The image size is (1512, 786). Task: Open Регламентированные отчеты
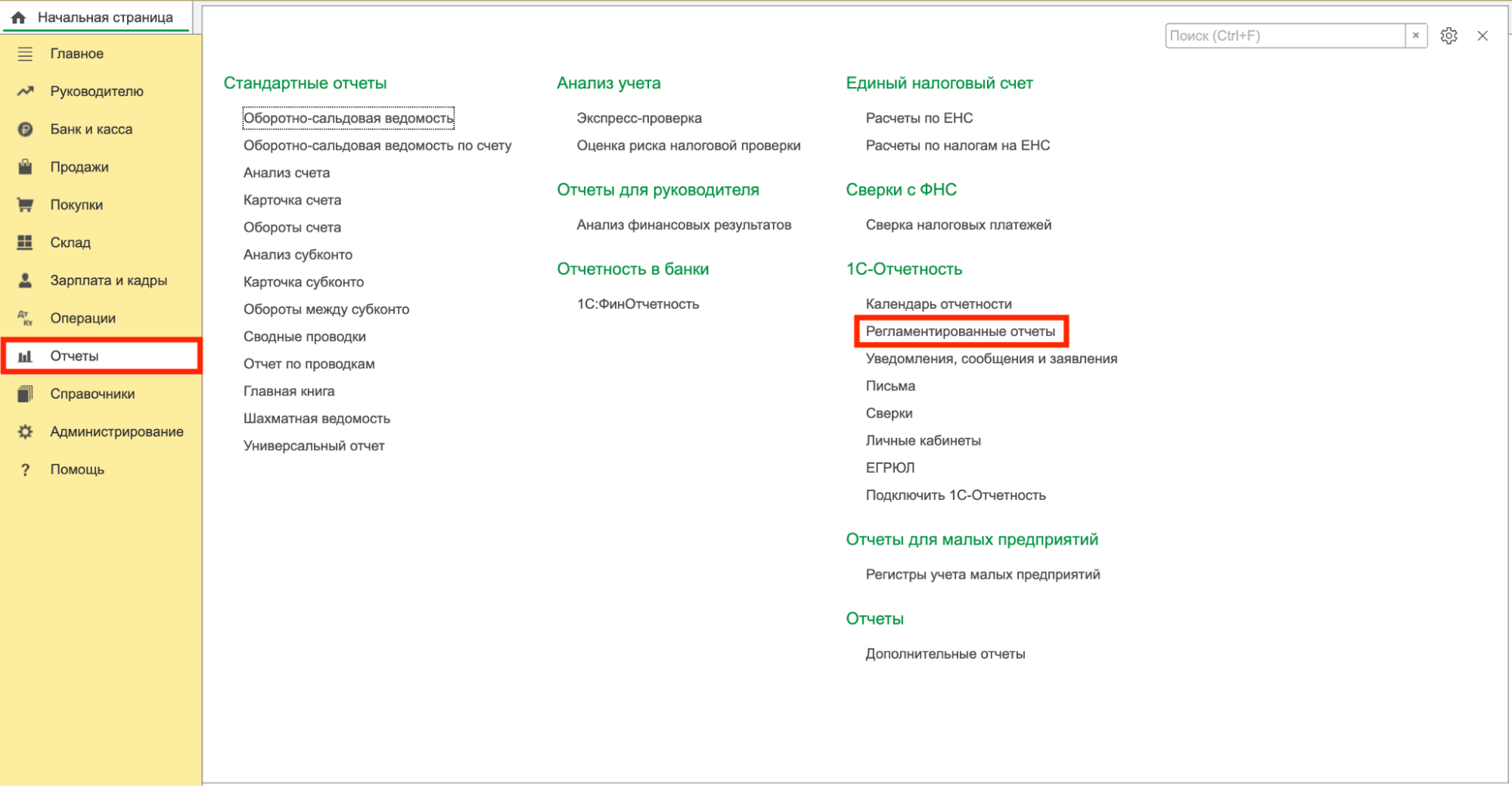[961, 331]
